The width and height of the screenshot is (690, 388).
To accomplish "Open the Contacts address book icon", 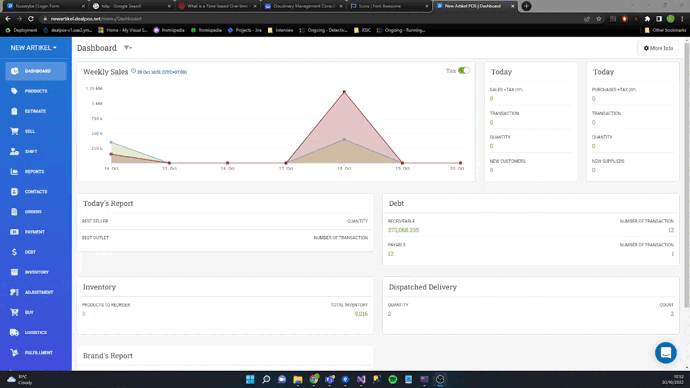I will 15,192.
